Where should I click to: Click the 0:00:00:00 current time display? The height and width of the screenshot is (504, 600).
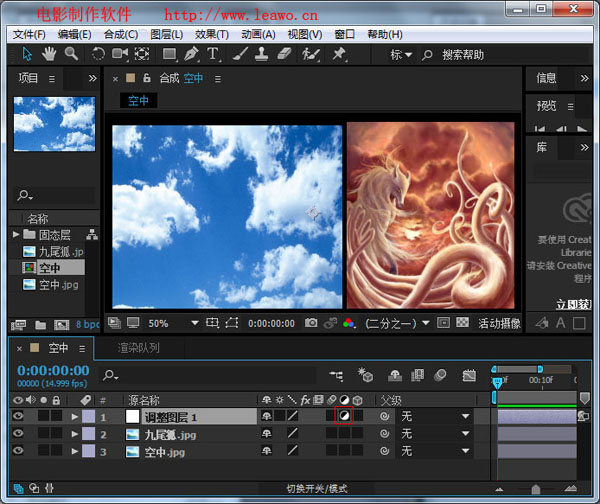(53, 370)
